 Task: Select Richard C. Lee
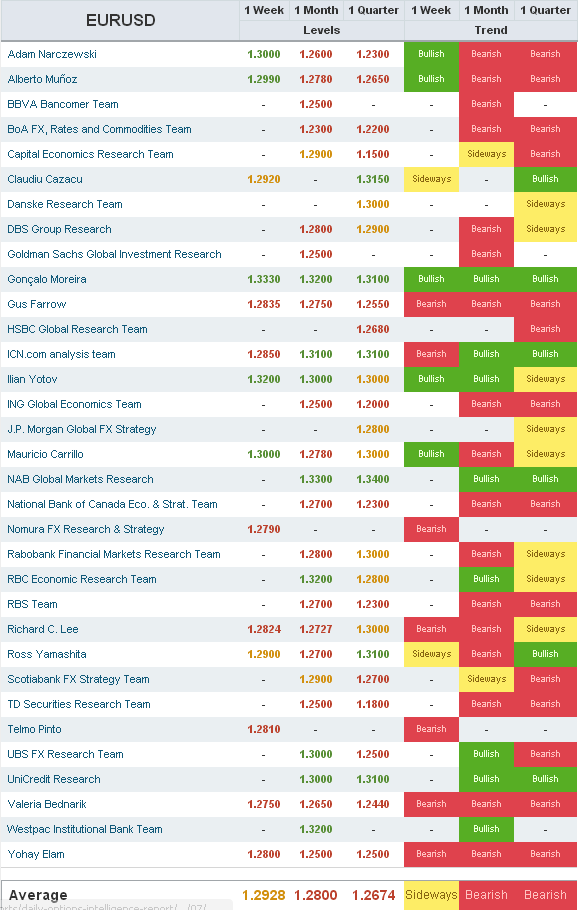pos(43,628)
